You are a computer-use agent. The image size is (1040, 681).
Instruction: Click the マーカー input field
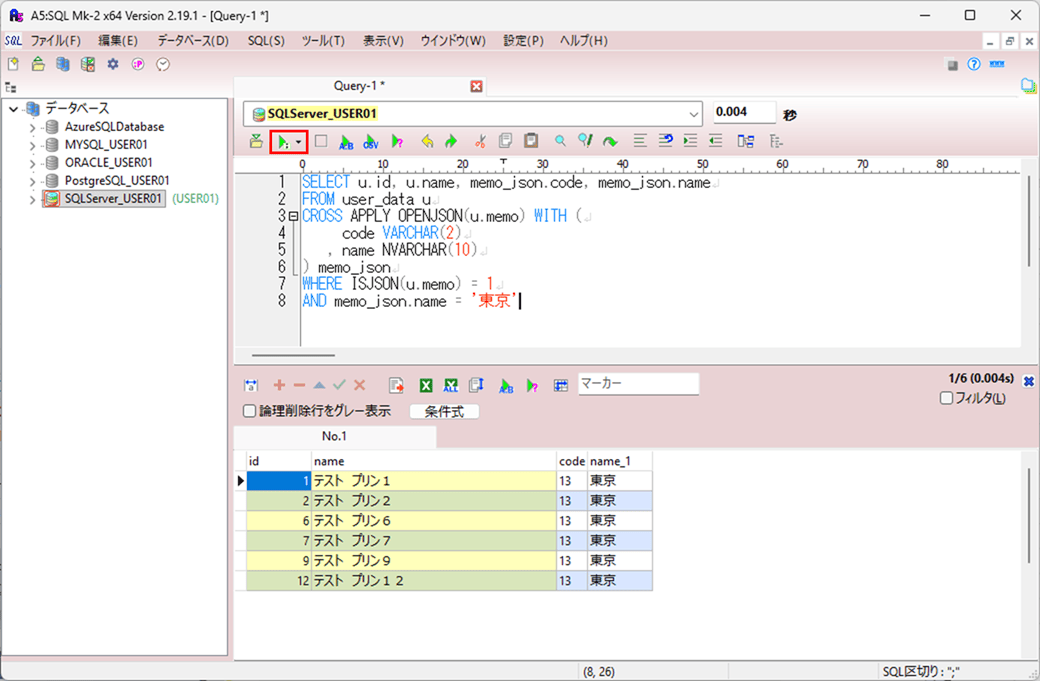pos(638,384)
